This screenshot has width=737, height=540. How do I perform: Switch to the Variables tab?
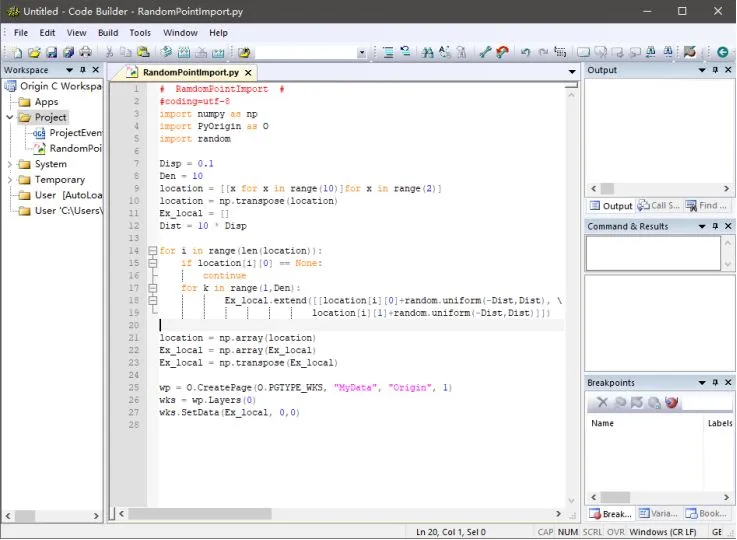tap(658, 513)
